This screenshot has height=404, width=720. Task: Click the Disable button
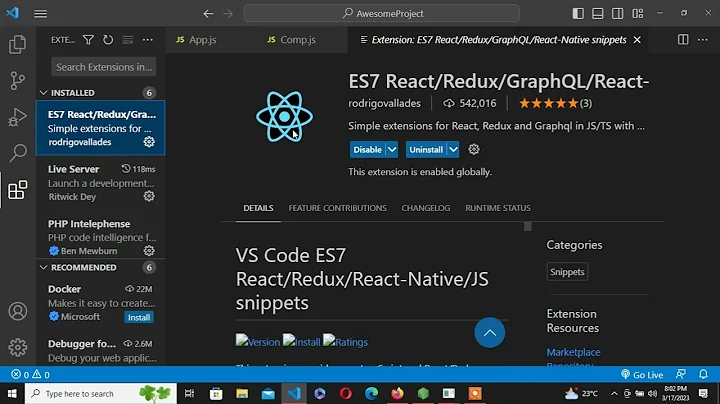(x=367, y=150)
